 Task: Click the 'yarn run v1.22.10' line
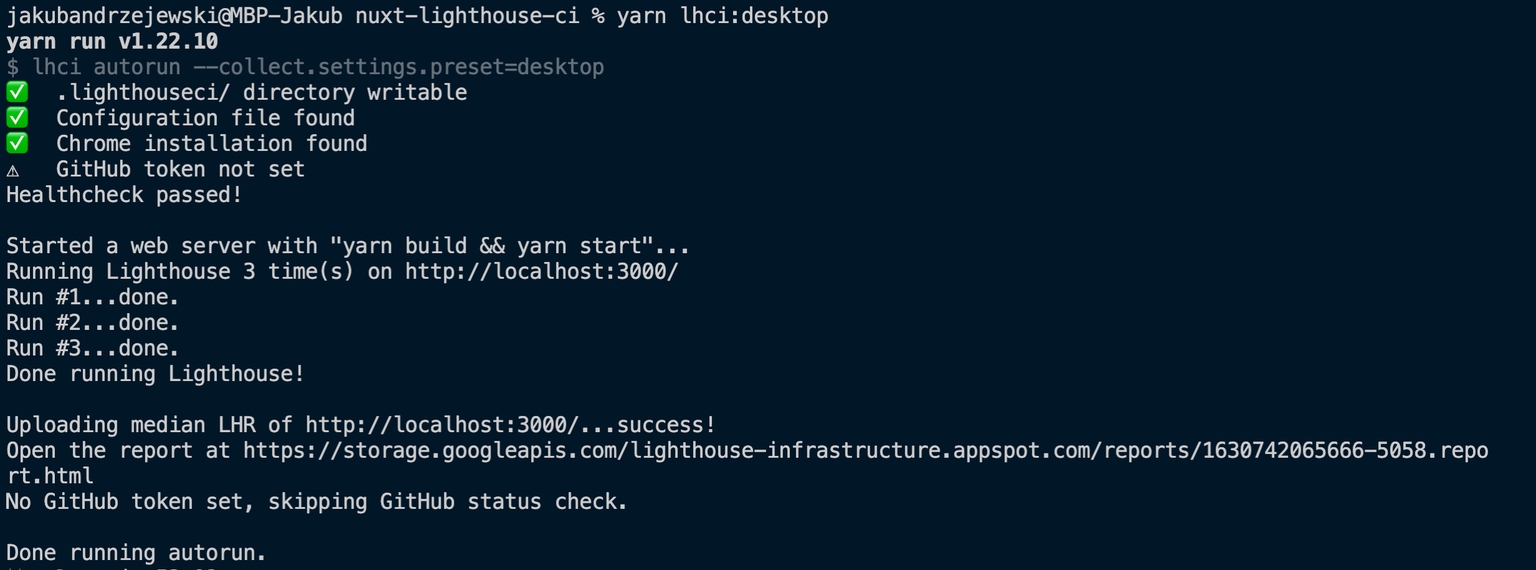tap(112, 42)
